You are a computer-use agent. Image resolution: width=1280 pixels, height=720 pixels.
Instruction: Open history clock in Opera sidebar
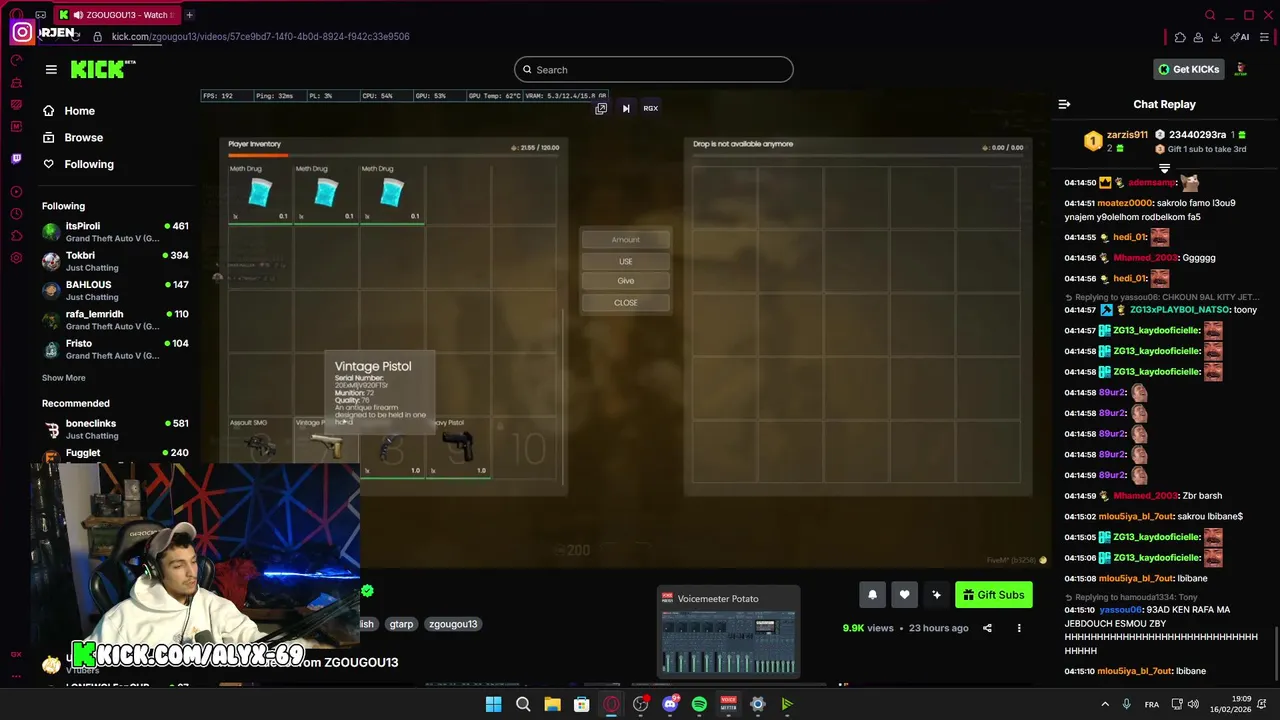coord(16,214)
